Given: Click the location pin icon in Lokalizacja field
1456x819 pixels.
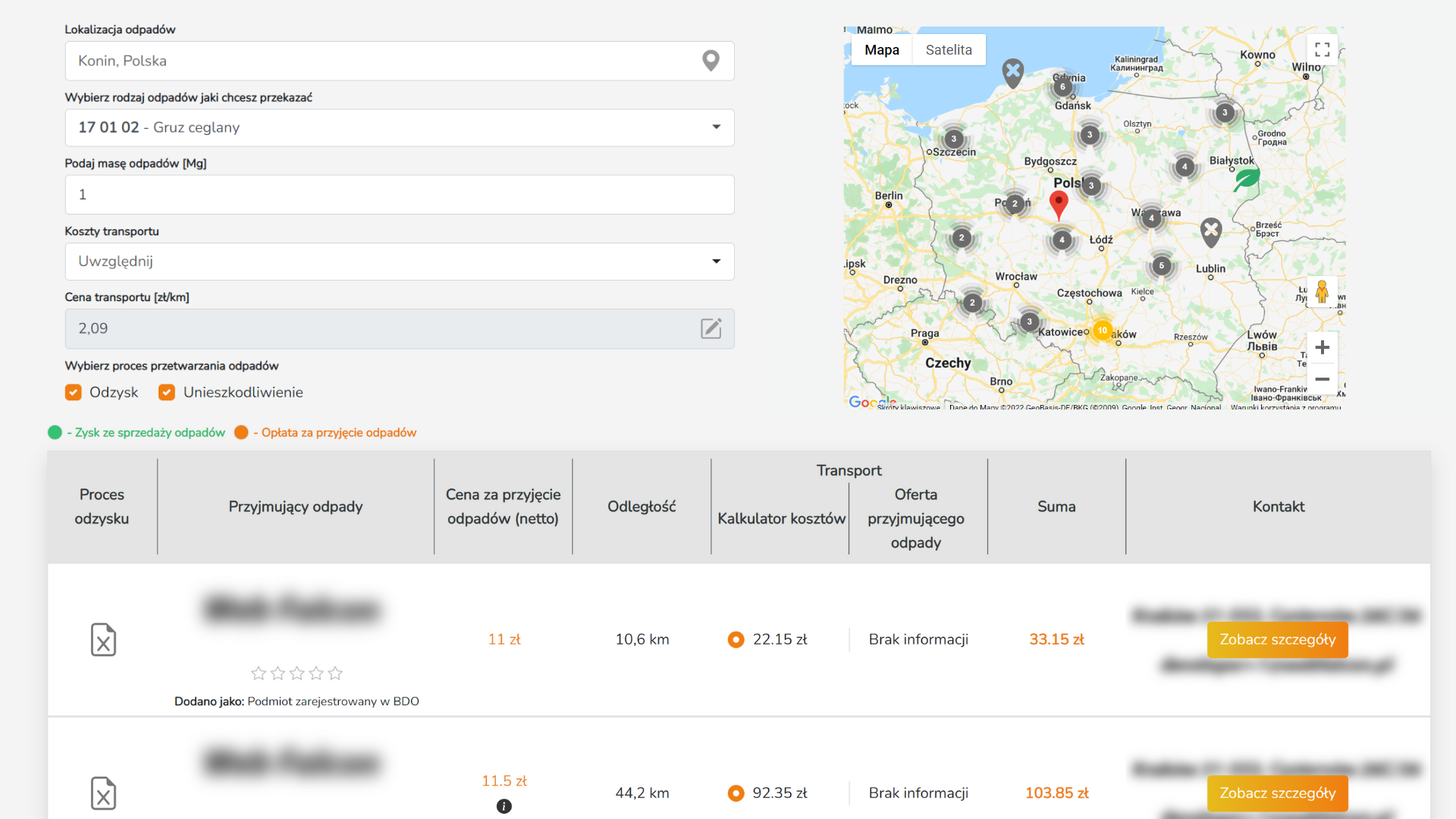Looking at the screenshot, I should click(711, 61).
